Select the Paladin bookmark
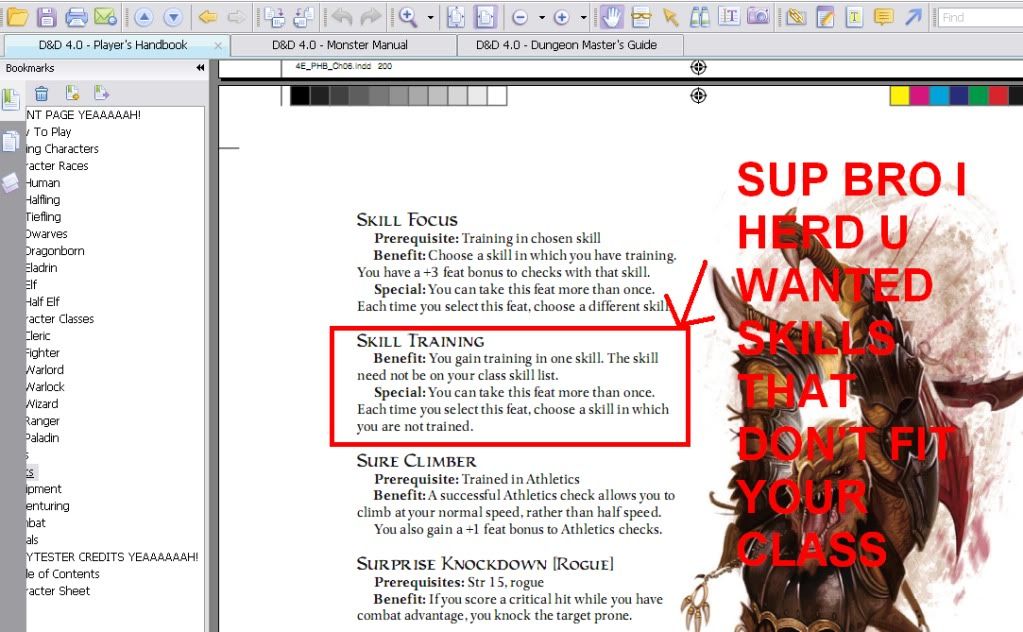The height and width of the screenshot is (632, 1023). (42, 438)
